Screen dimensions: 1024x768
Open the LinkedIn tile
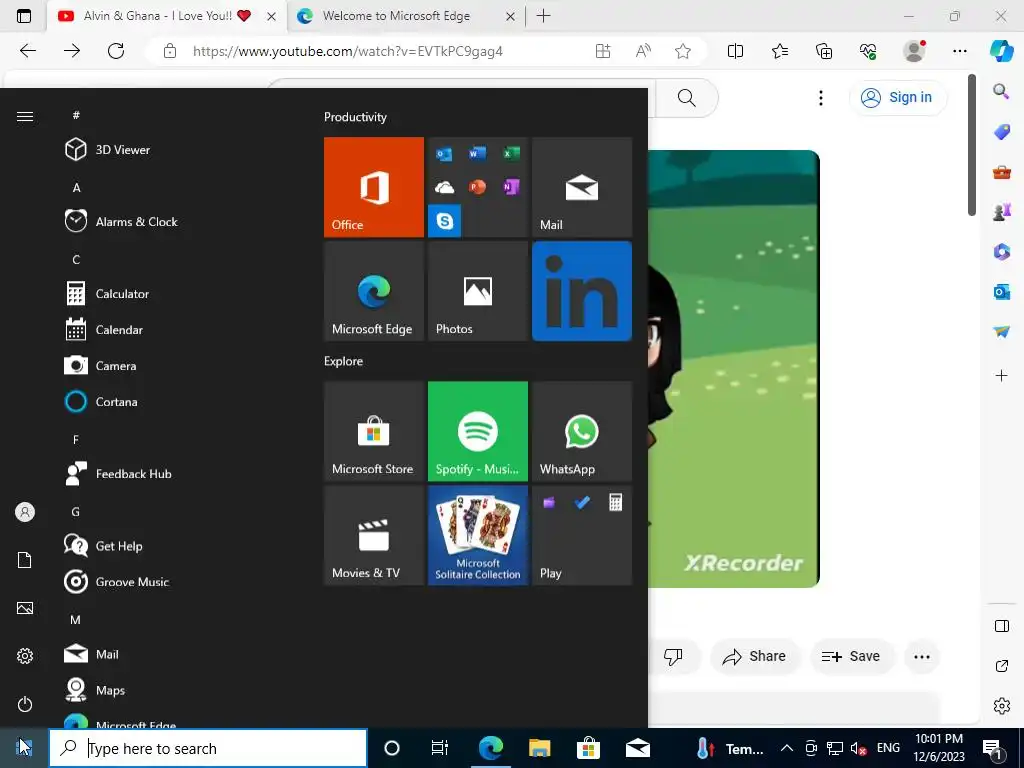pos(582,291)
